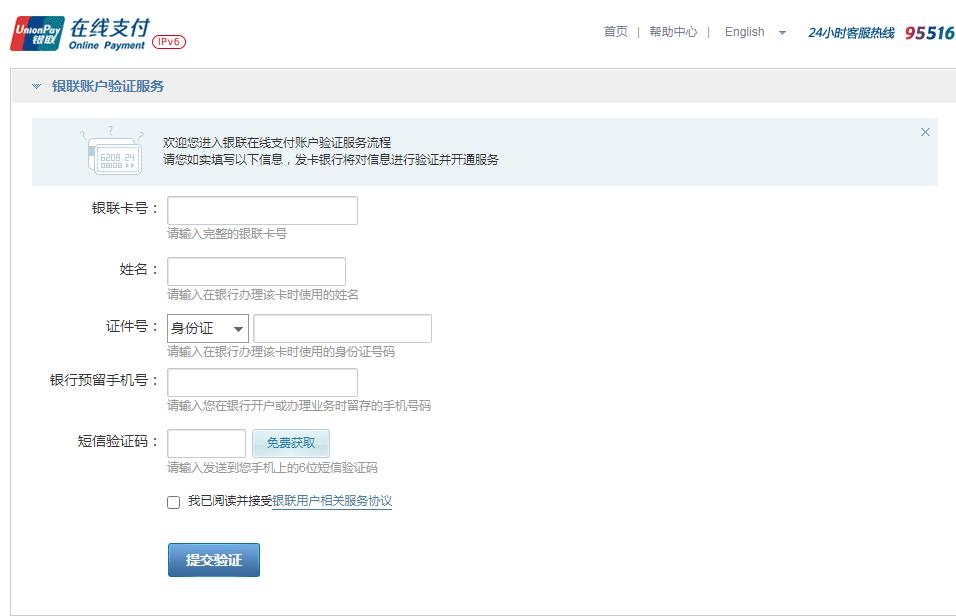Open the 身份证 selector arrow
This screenshot has height=616, width=956.
pyautogui.click(x=238, y=328)
